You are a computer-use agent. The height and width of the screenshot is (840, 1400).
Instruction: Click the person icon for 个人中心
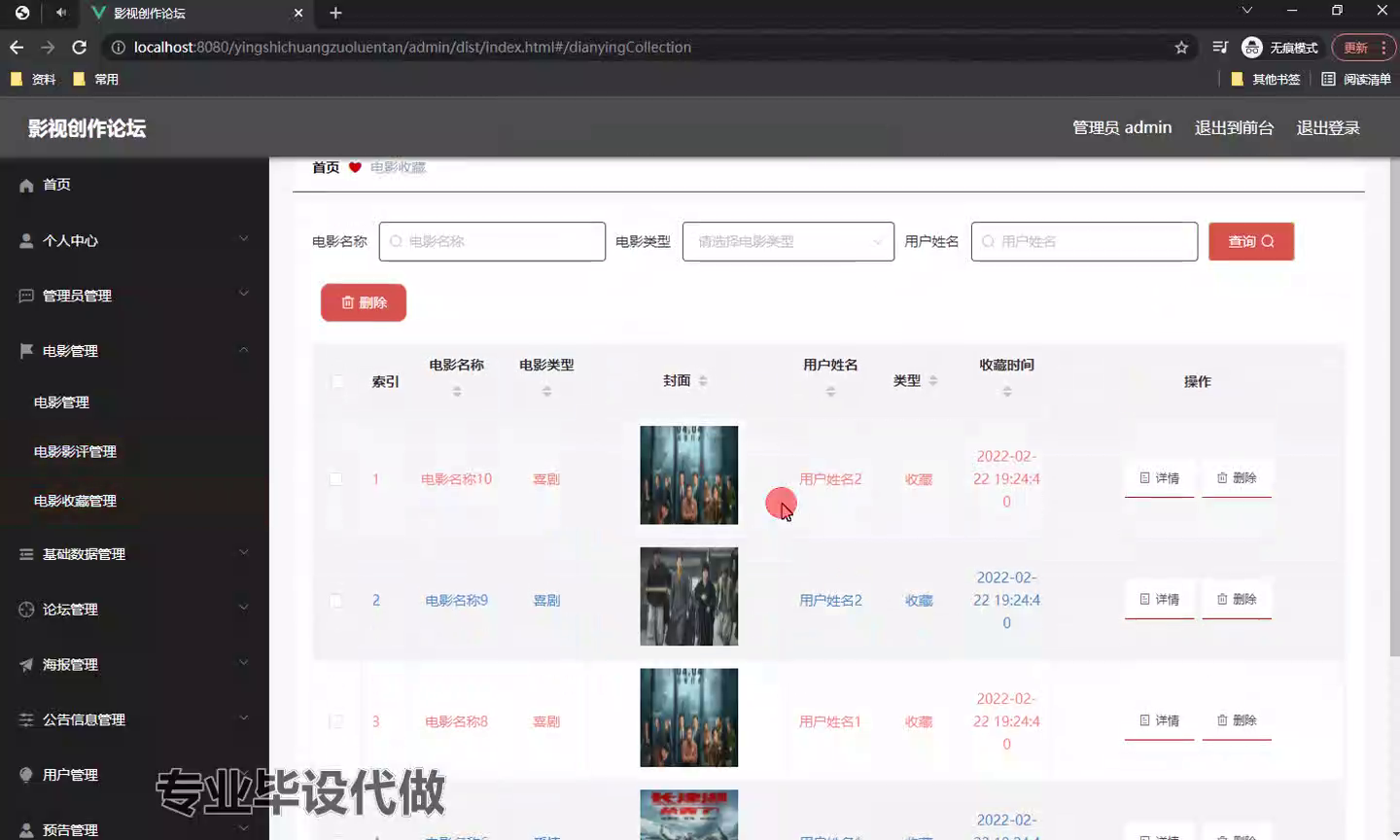(x=26, y=241)
